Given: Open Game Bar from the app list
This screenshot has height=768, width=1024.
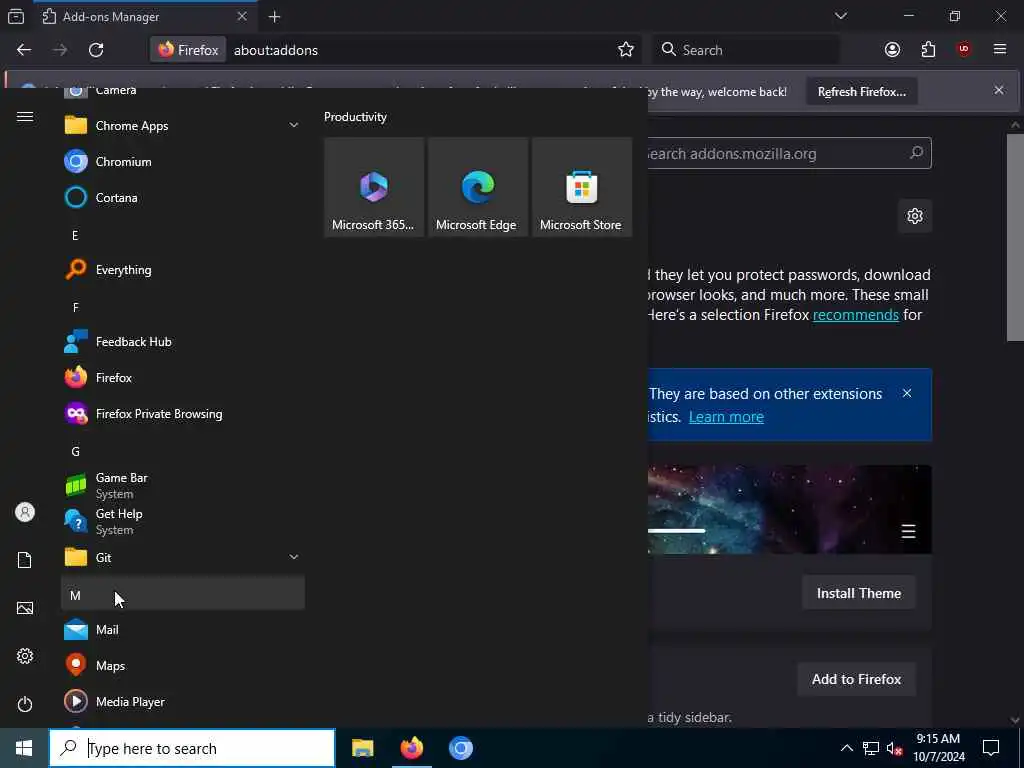Looking at the screenshot, I should point(183,485).
